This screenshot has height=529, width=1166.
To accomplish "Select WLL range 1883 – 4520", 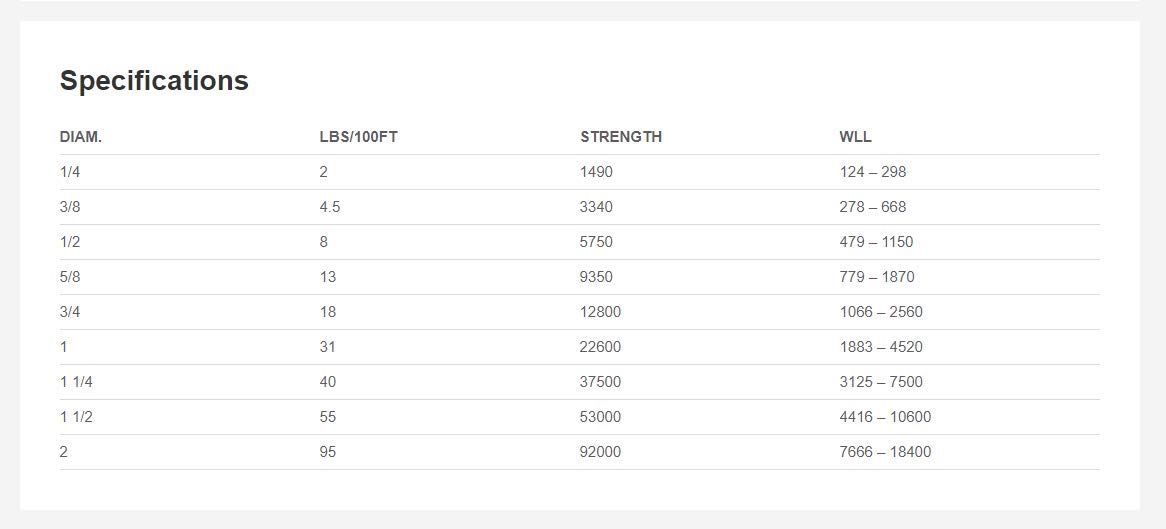I will (x=881, y=347).
